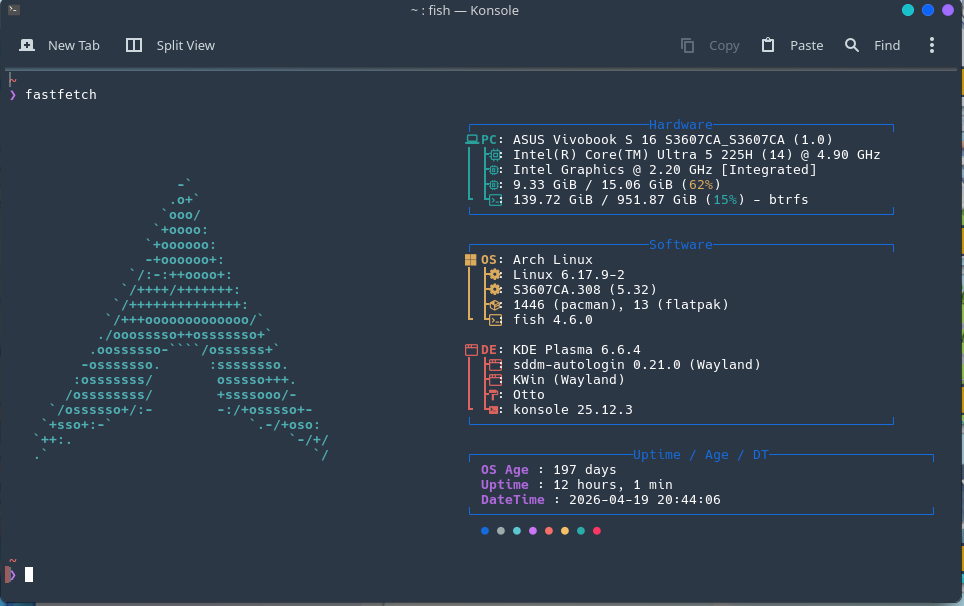Image resolution: width=964 pixels, height=606 pixels.
Task: Click the disk icon beside 139.72 GiB
Action: point(496,200)
